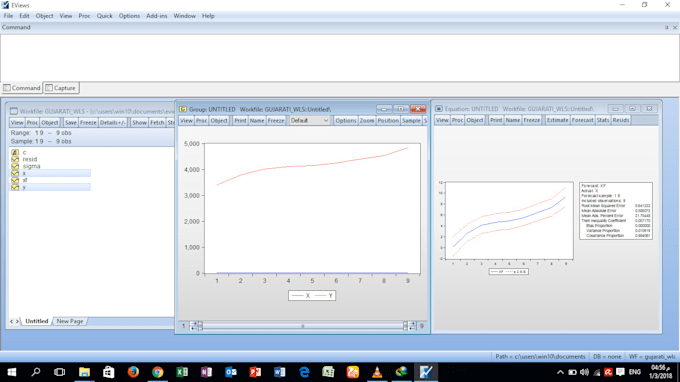Open View in the Workfile toolbar
Screen dimensions: 680x382
click(x=17, y=123)
